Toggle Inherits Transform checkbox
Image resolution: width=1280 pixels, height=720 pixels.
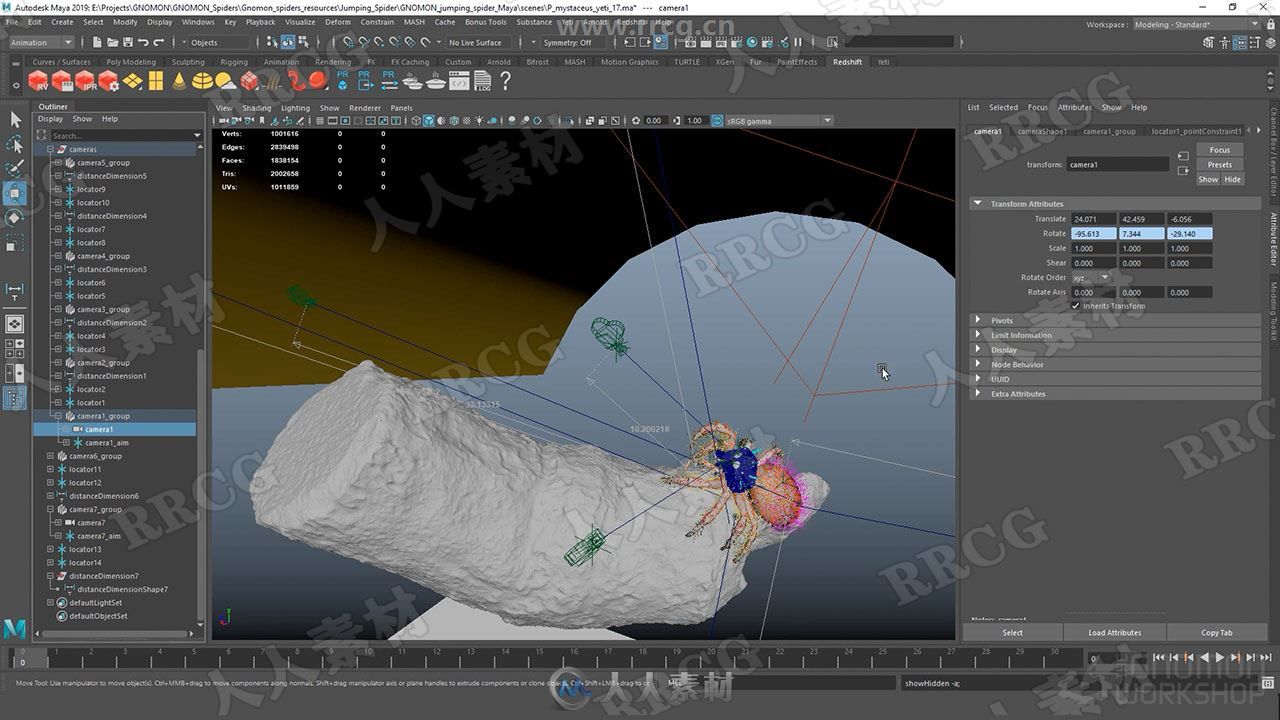coord(1076,306)
